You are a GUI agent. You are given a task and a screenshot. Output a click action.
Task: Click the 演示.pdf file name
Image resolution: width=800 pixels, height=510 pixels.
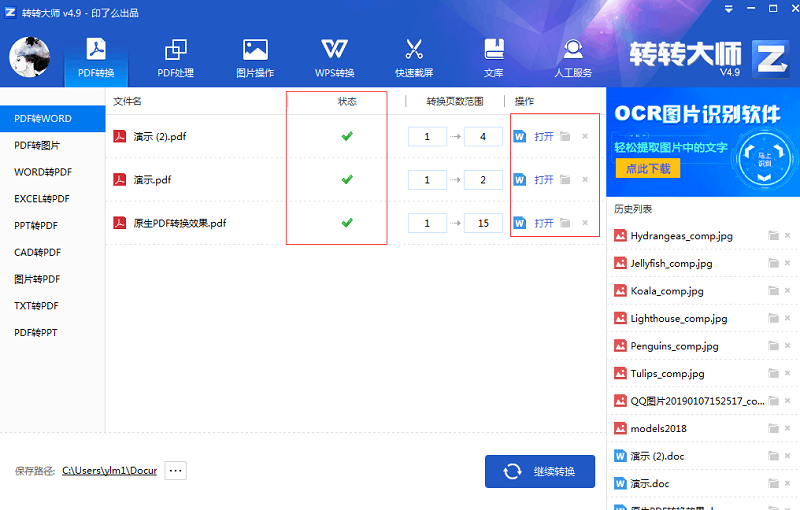(x=152, y=180)
